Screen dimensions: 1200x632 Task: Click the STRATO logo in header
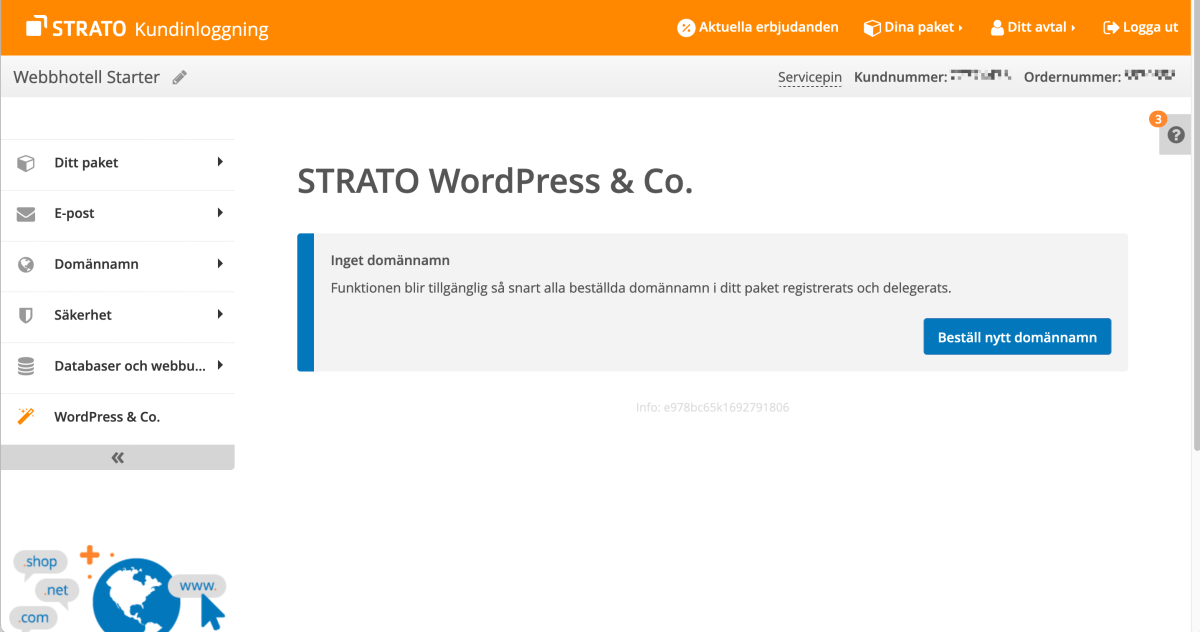coord(76,27)
